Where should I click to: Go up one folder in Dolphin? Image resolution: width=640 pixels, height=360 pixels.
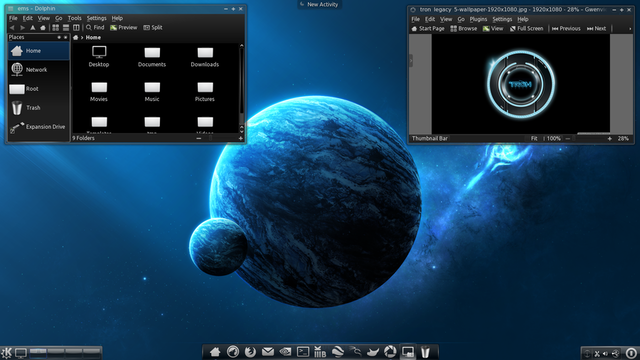33,28
